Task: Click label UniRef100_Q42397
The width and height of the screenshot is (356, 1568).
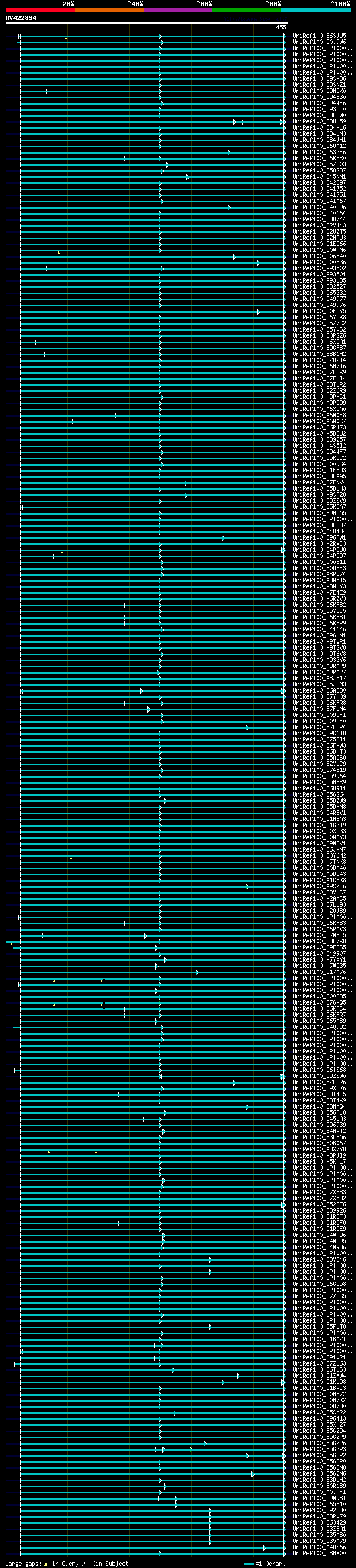Action: coord(319,183)
